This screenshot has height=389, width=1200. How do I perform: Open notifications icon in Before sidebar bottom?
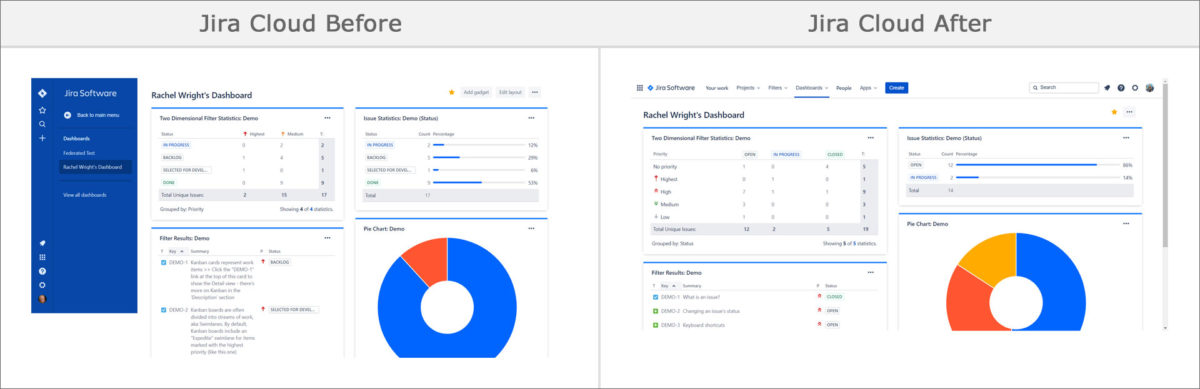coord(42,243)
